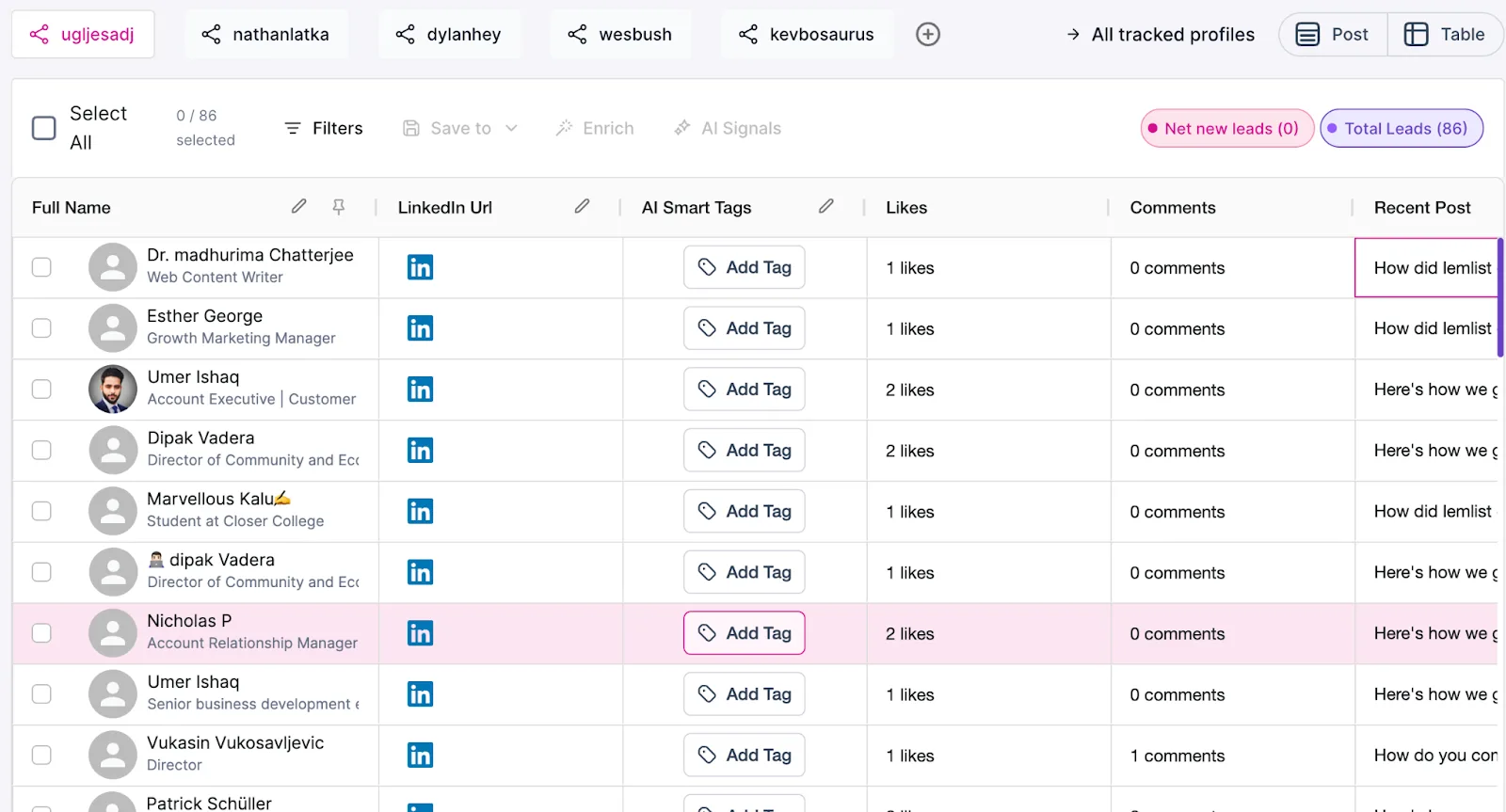The height and width of the screenshot is (812, 1506).
Task: Select Esther George row checkbox
Action: point(41,328)
